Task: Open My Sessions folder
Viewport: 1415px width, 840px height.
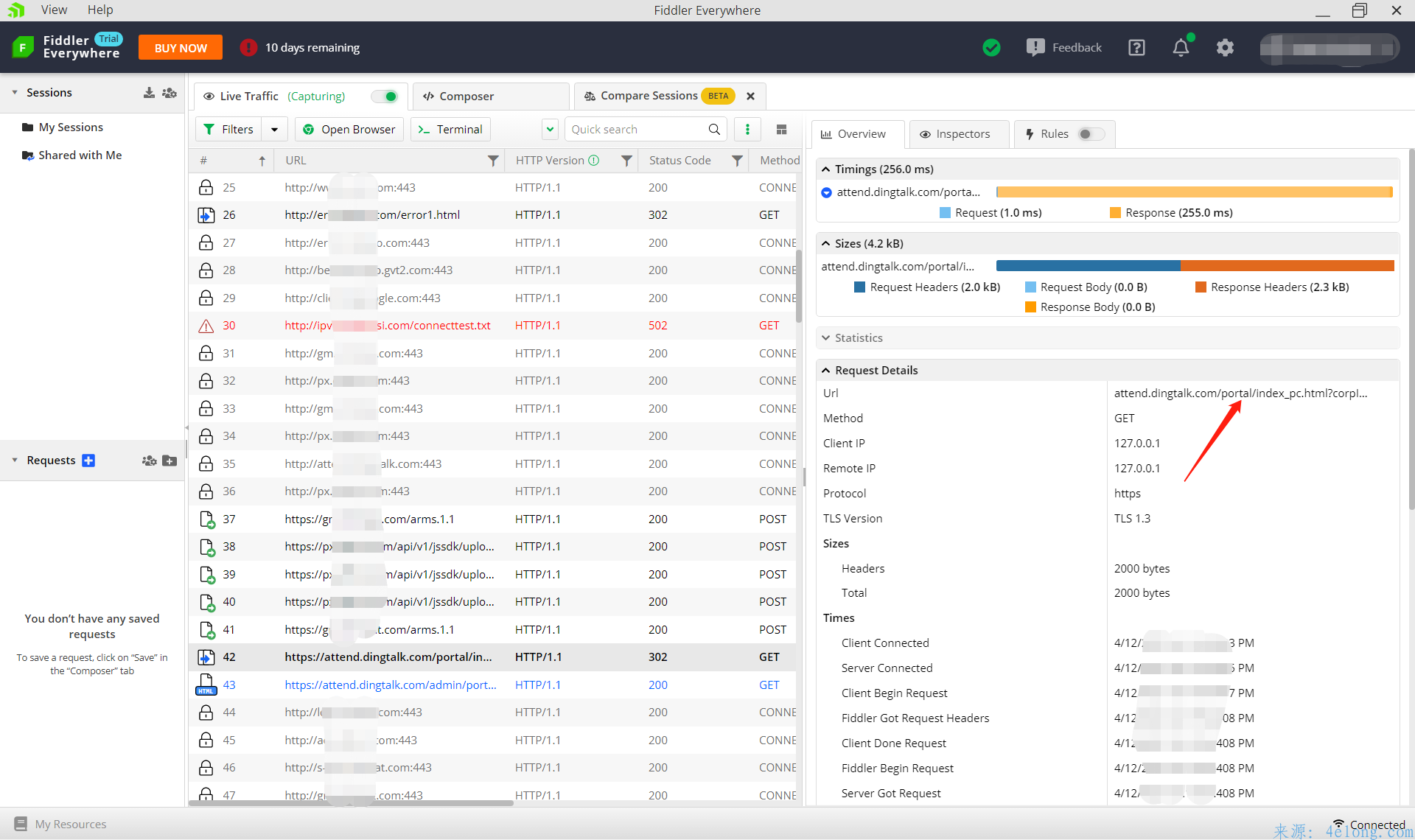Action: click(71, 127)
